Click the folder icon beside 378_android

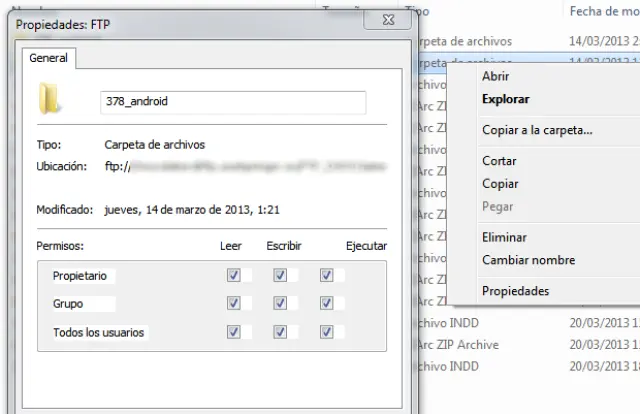(48, 99)
